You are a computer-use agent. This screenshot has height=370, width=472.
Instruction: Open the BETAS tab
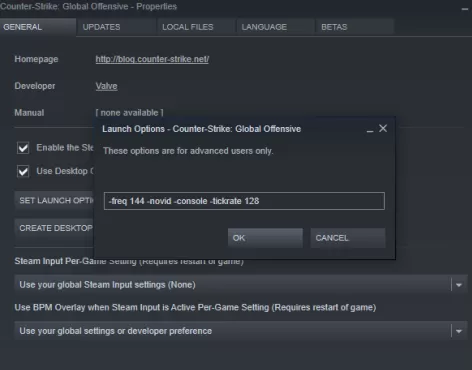[x=355, y=27]
